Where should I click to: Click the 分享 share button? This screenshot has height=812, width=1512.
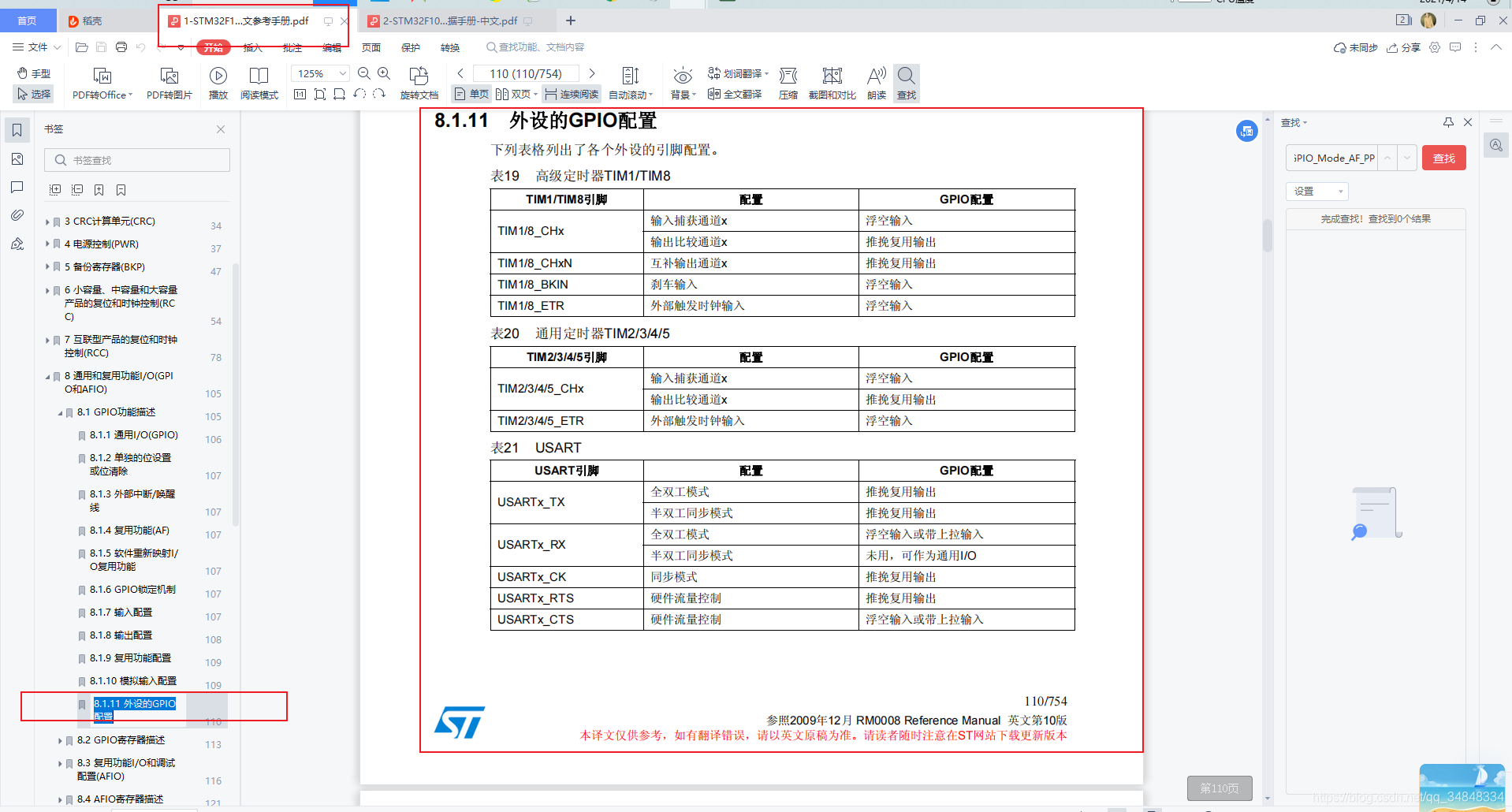click(x=1403, y=47)
